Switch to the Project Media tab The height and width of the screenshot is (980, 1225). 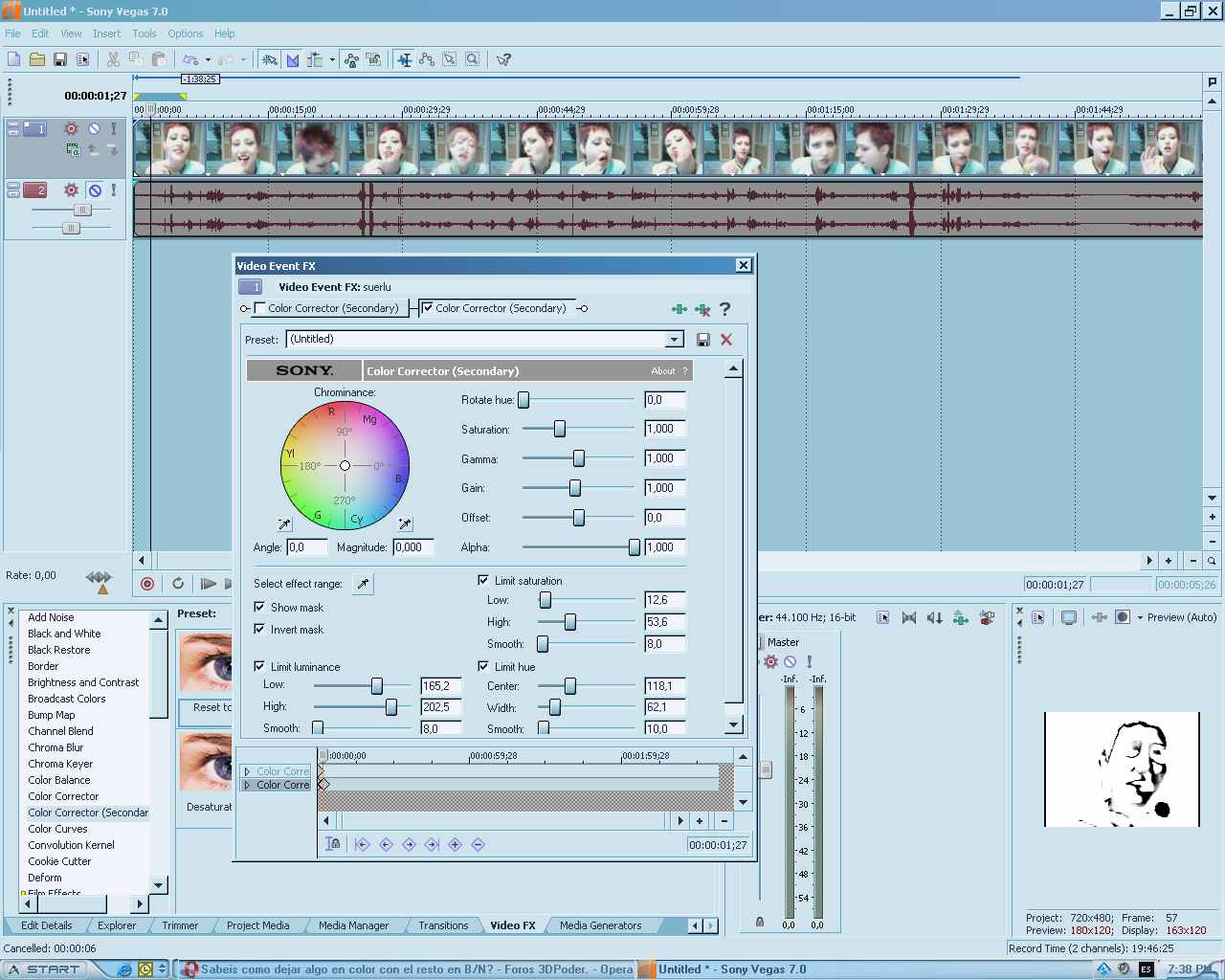pyautogui.click(x=257, y=925)
